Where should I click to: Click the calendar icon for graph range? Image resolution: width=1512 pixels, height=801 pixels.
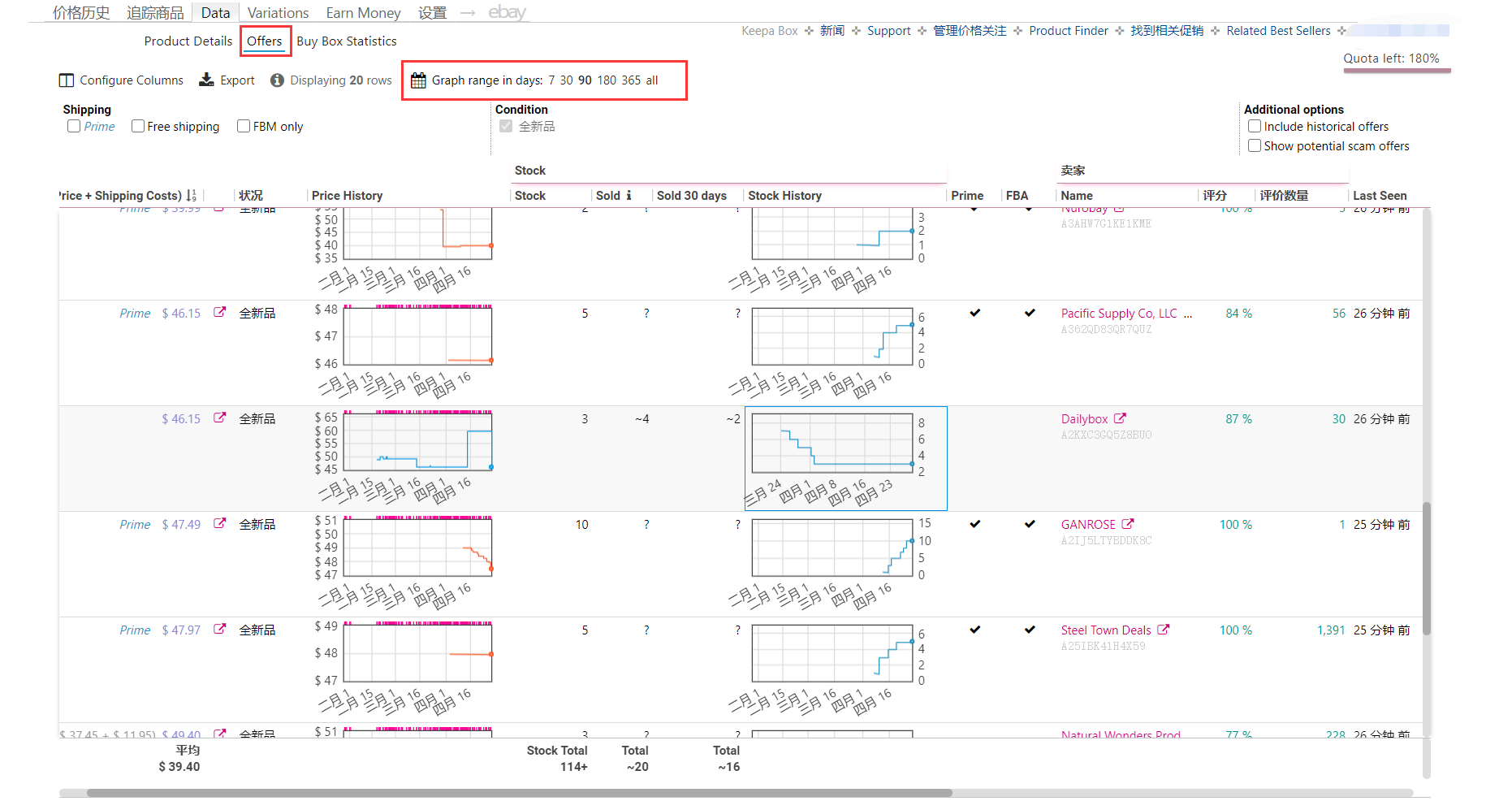[418, 80]
